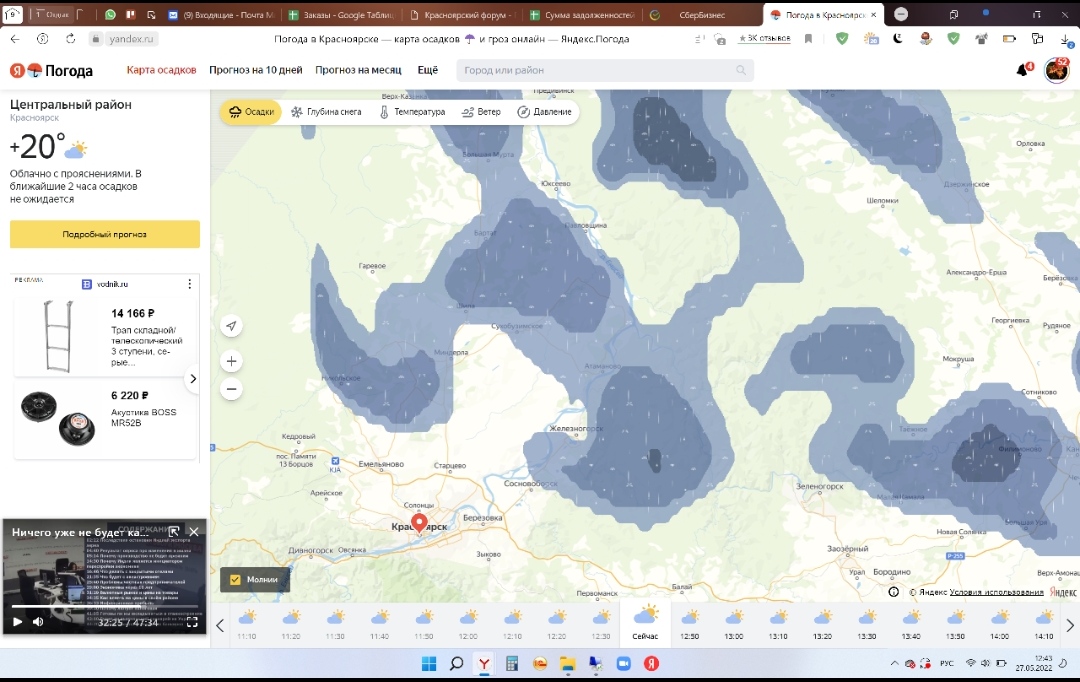Select the 12:00 timeline slot
This screenshot has width=1080, height=682.
(468, 623)
